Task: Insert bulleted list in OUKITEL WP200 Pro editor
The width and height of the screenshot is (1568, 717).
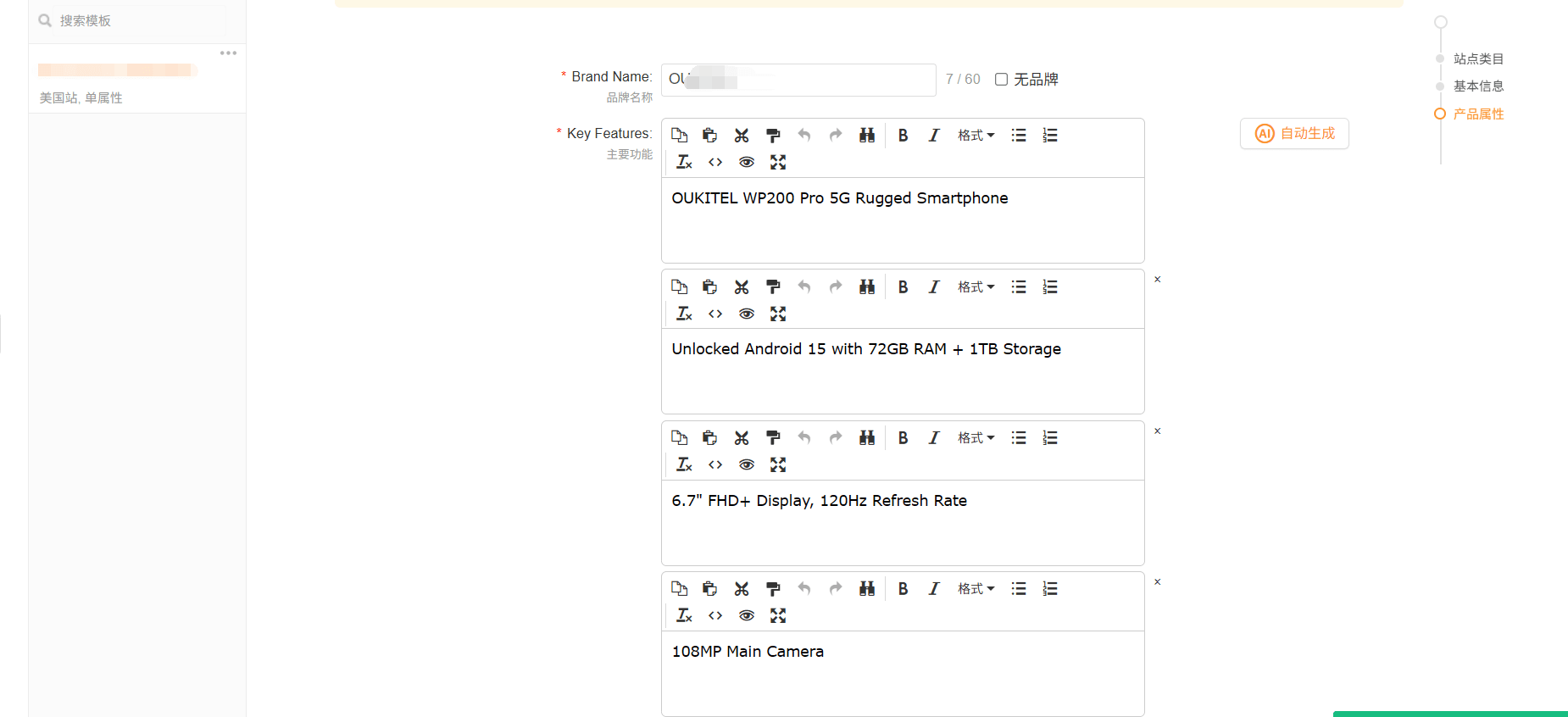Action: tap(1019, 136)
